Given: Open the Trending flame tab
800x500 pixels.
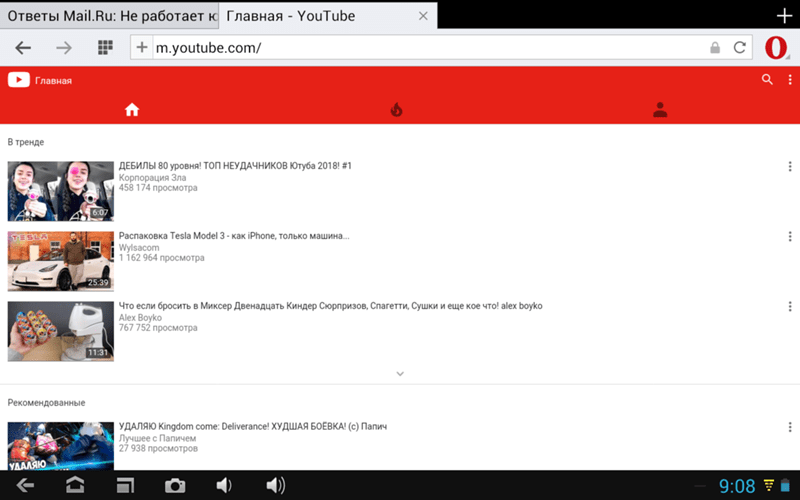Looking at the screenshot, I should [396, 110].
